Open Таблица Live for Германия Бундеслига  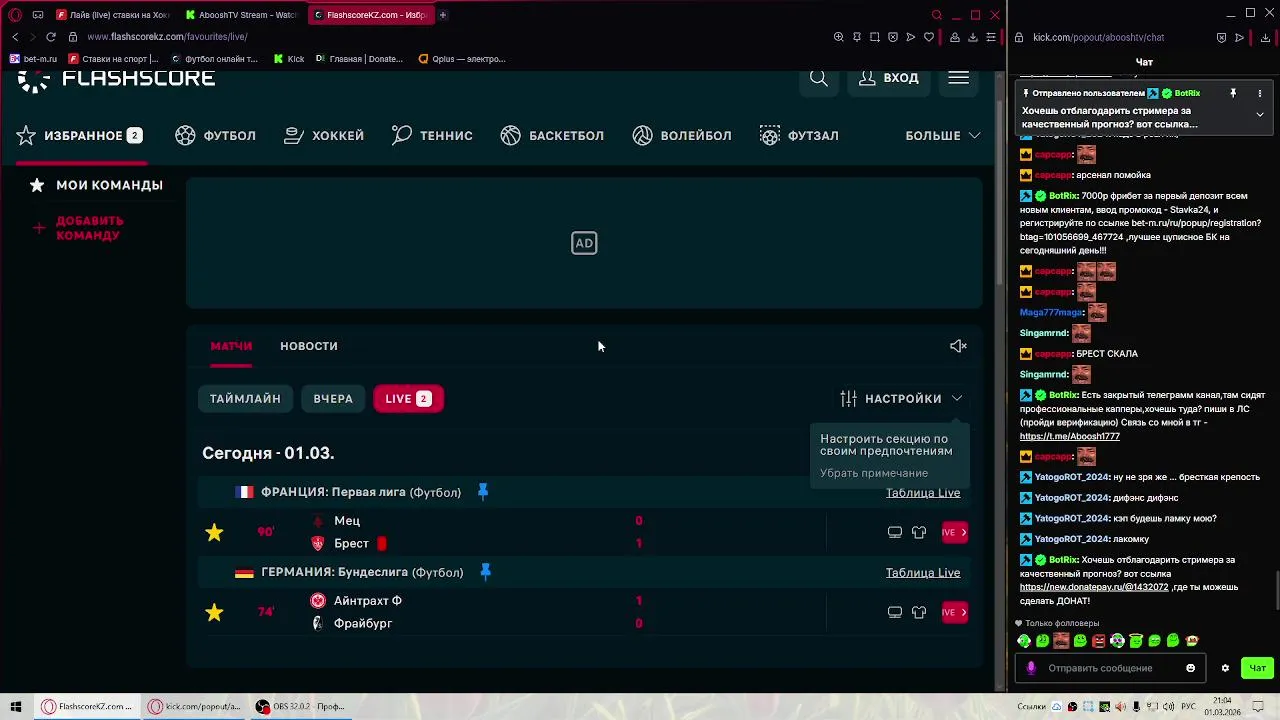(x=923, y=573)
